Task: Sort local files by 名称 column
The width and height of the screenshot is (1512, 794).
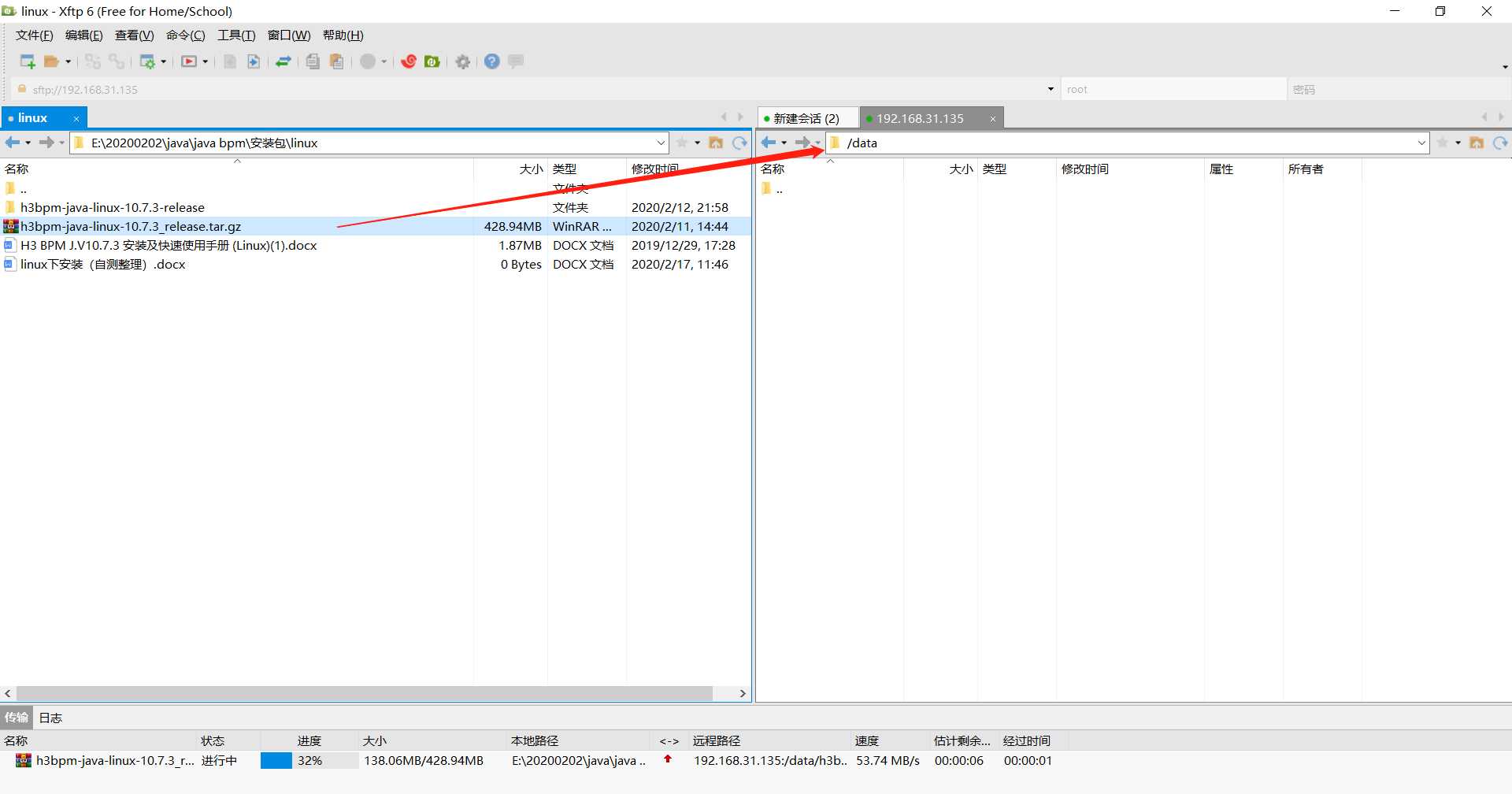Action: (x=236, y=169)
